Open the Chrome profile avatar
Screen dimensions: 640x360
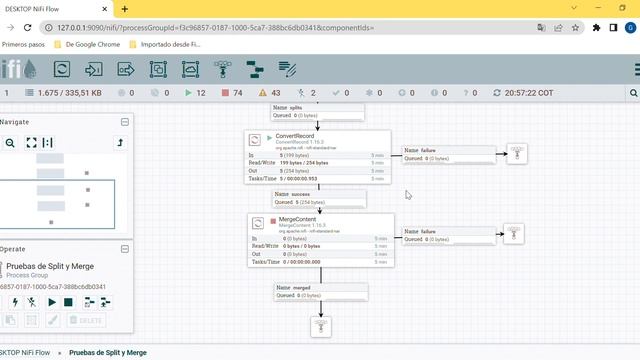click(x=631, y=28)
